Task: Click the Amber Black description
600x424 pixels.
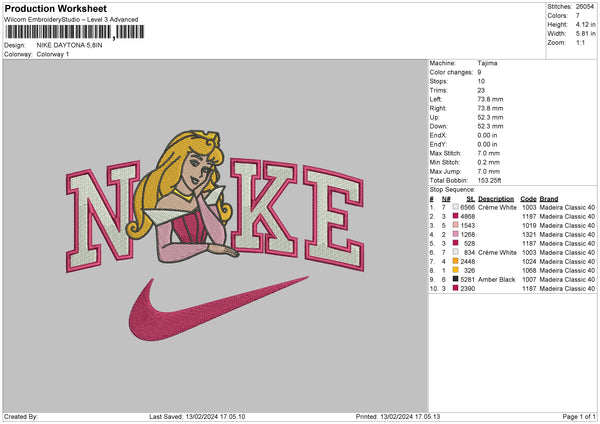Action: coord(496,280)
